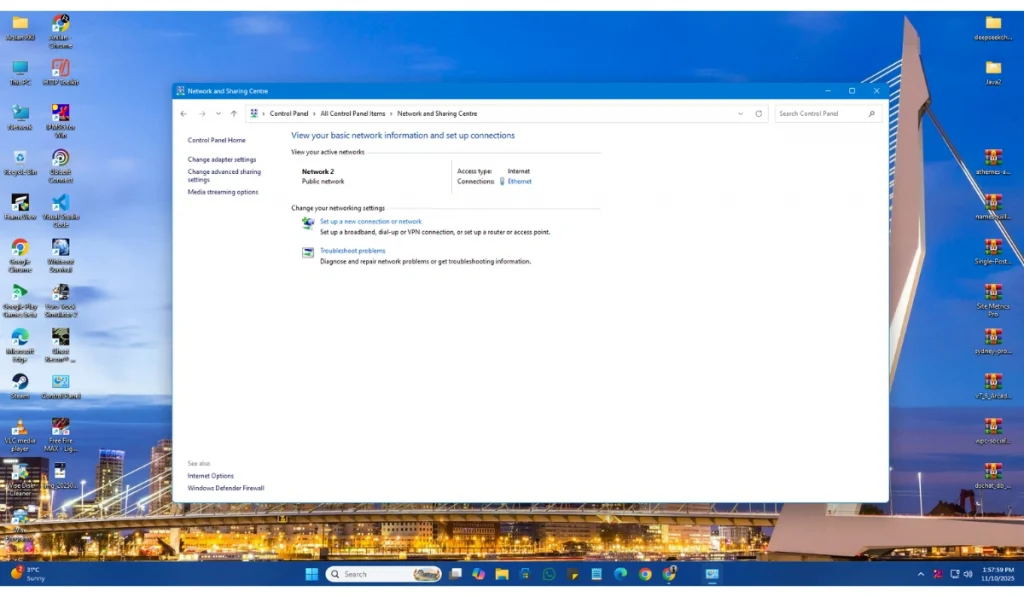This screenshot has height=597, width=1024.
Task: Show hidden system tray icons
Action: (921, 574)
